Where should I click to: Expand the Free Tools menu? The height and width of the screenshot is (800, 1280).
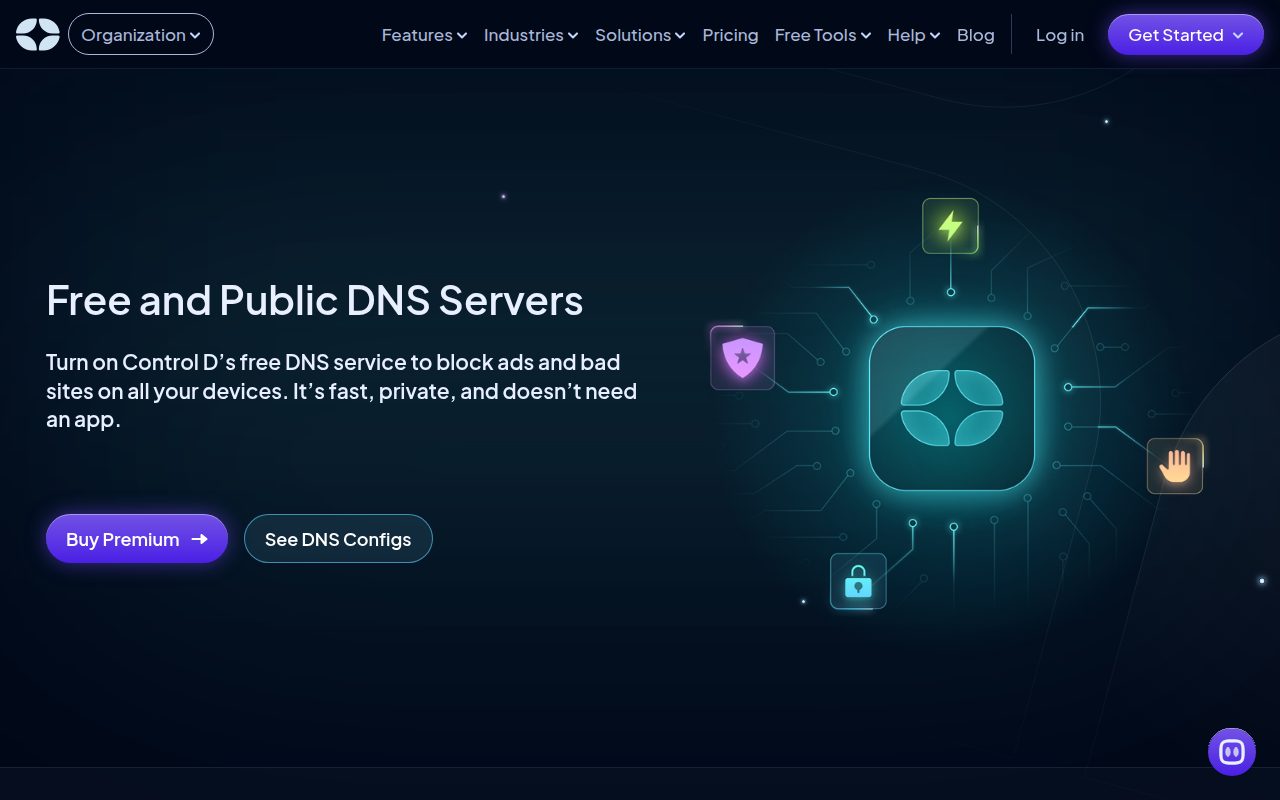click(823, 35)
